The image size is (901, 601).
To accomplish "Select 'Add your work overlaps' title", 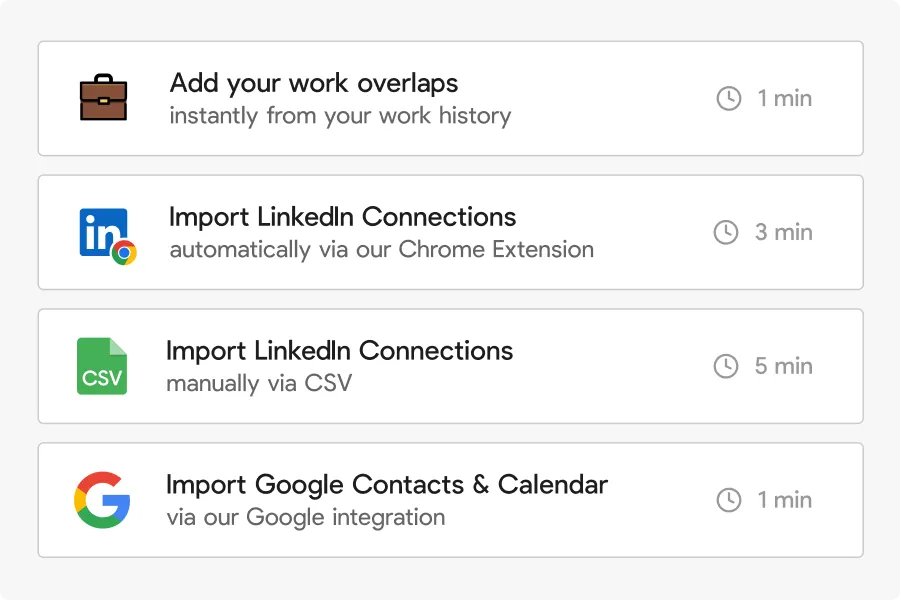I will coord(314,83).
